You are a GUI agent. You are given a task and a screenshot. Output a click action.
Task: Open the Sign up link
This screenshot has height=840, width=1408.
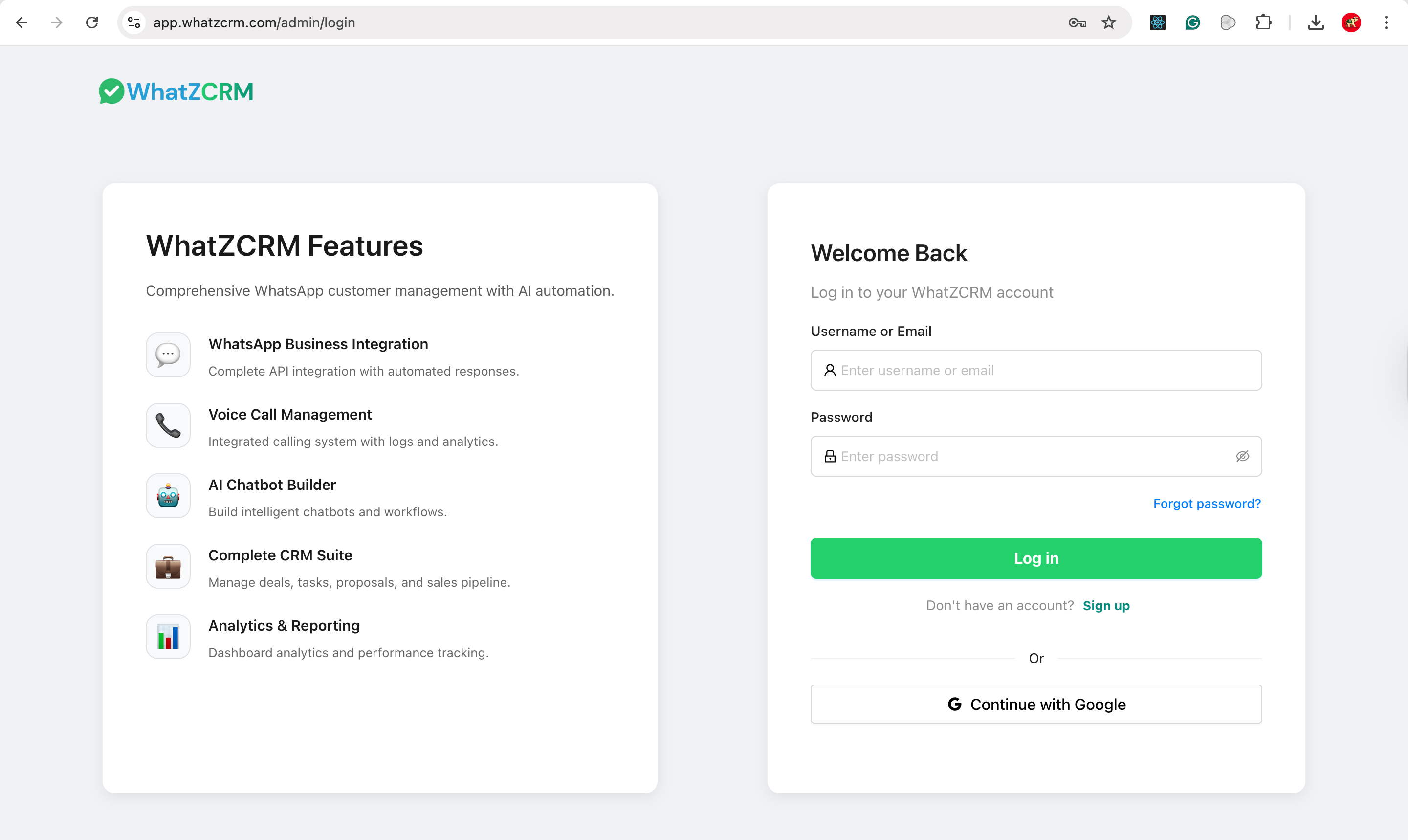coord(1106,606)
